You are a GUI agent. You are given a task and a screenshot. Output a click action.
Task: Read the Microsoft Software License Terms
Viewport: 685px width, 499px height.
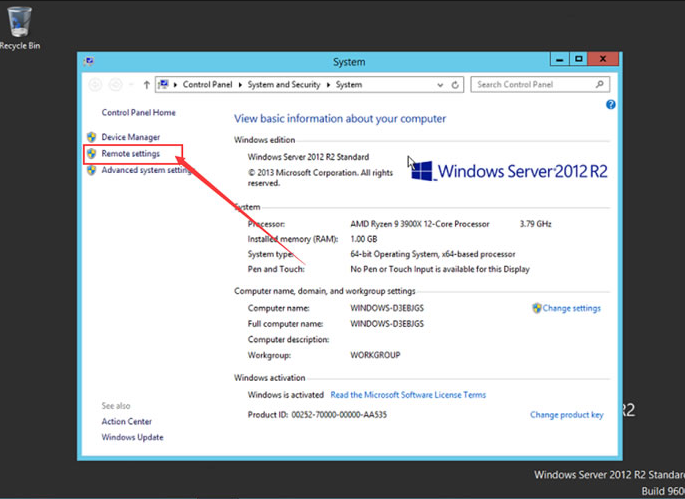[x=407, y=395]
